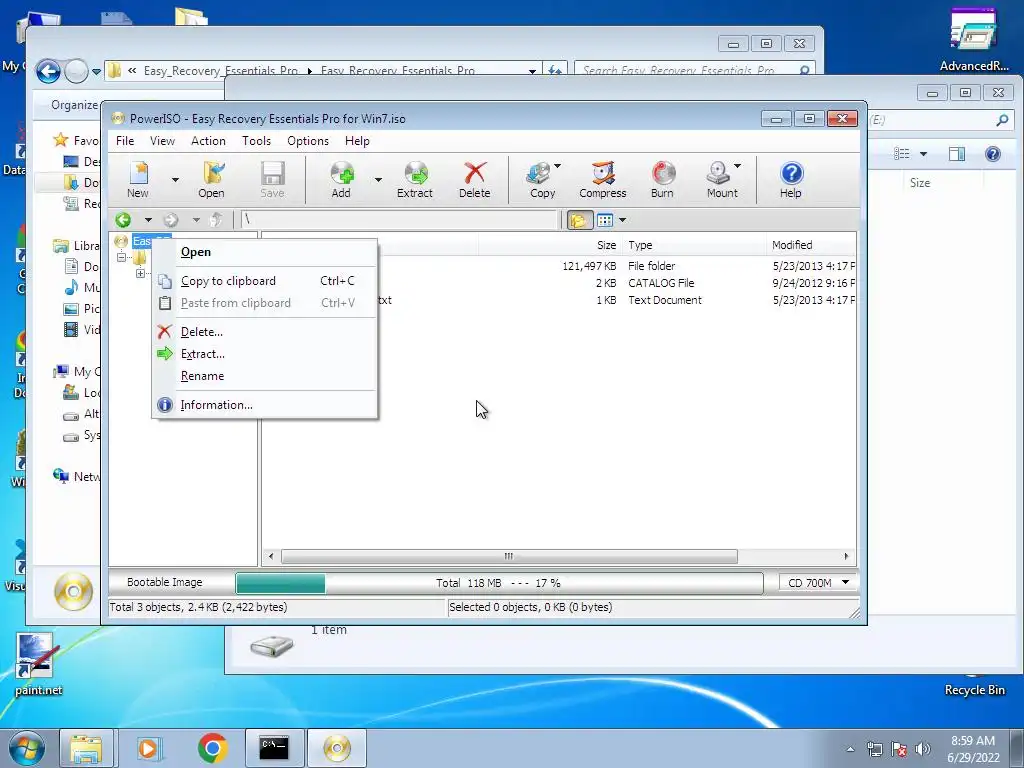Open the View menu
Image resolution: width=1024 pixels, height=768 pixels.
[162, 141]
